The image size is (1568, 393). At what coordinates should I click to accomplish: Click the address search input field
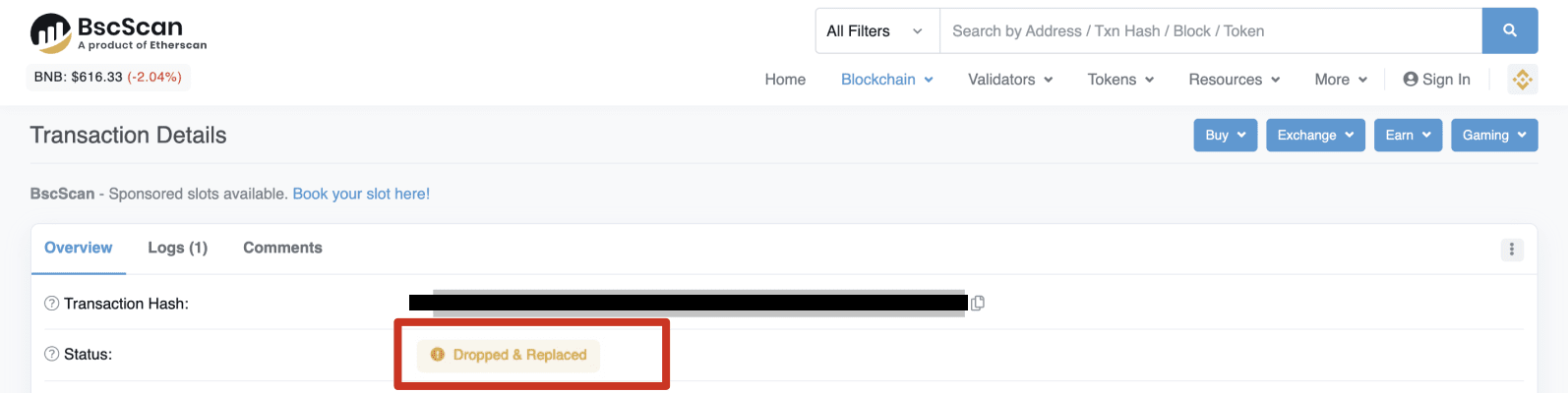pyautogui.click(x=1211, y=31)
